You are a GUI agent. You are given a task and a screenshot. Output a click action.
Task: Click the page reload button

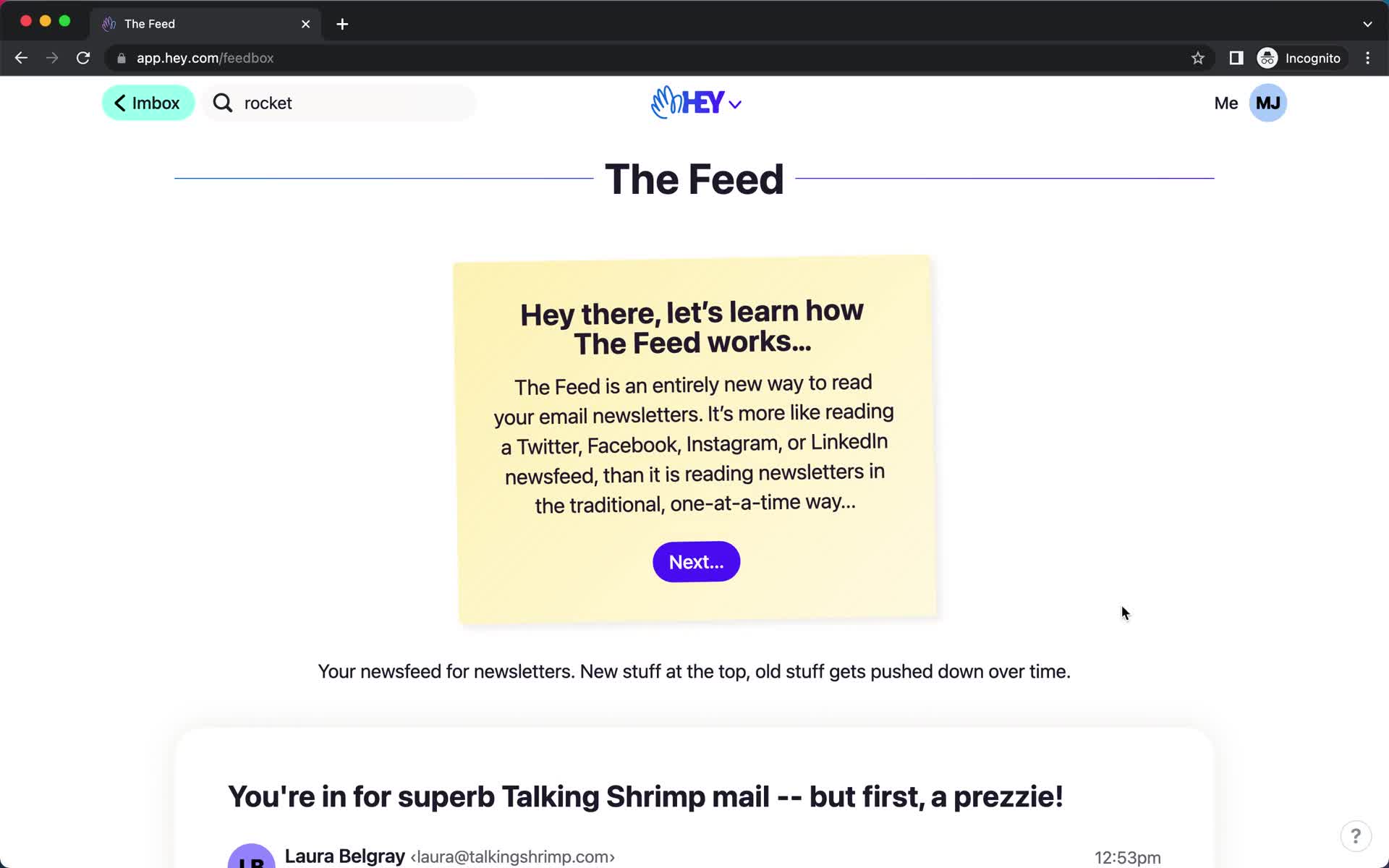coord(83,58)
